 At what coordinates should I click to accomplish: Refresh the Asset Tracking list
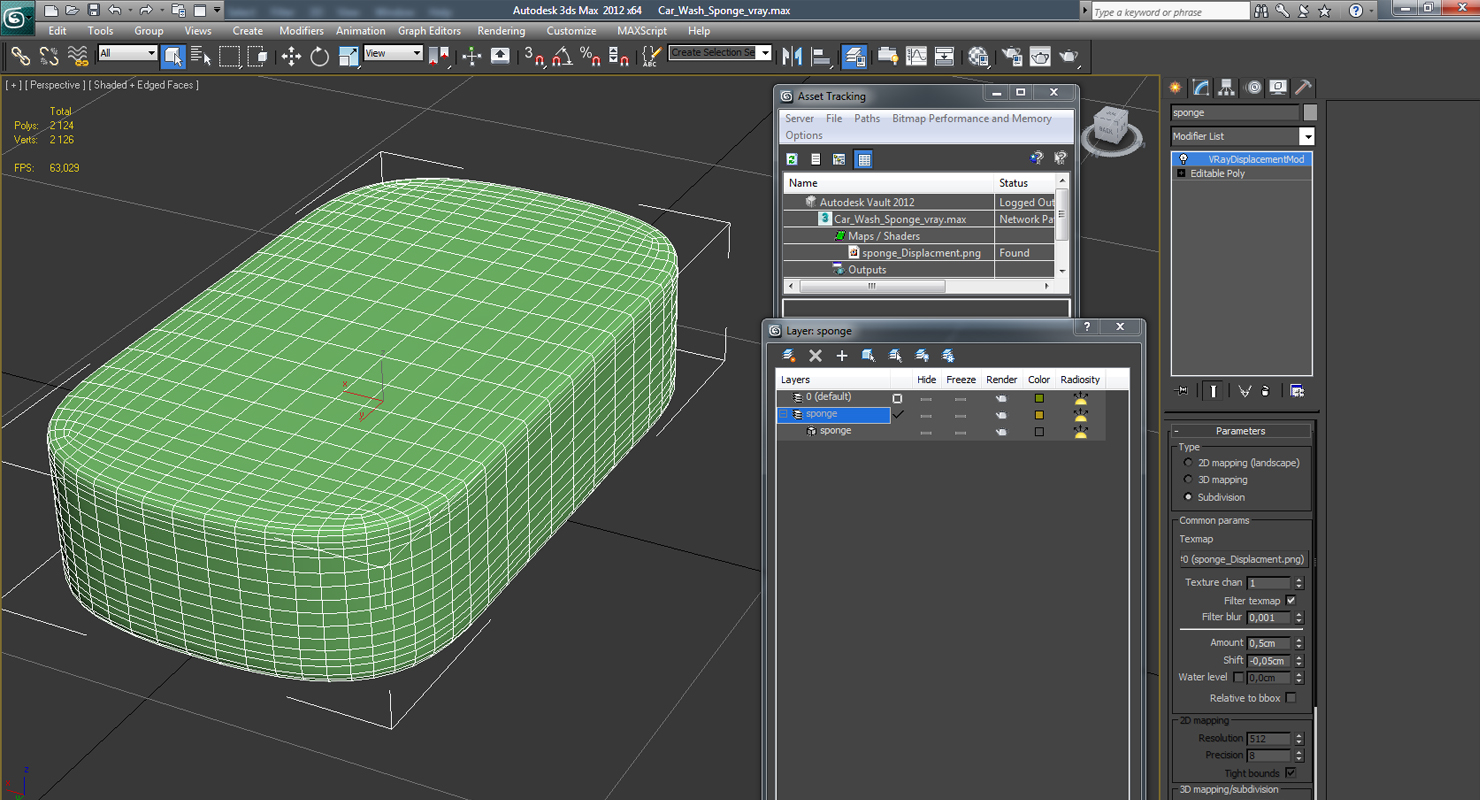tap(792, 159)
